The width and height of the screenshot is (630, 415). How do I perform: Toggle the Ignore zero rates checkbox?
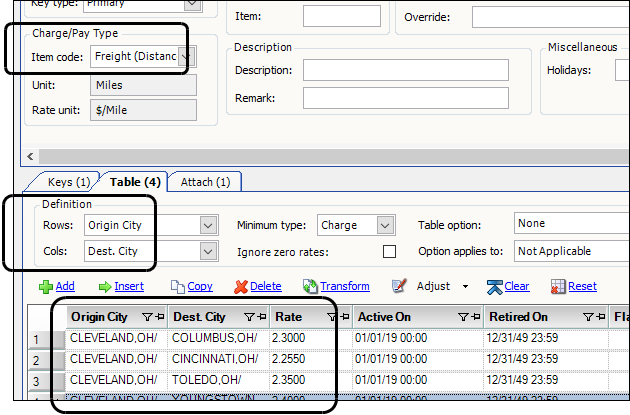pos(389,251)
